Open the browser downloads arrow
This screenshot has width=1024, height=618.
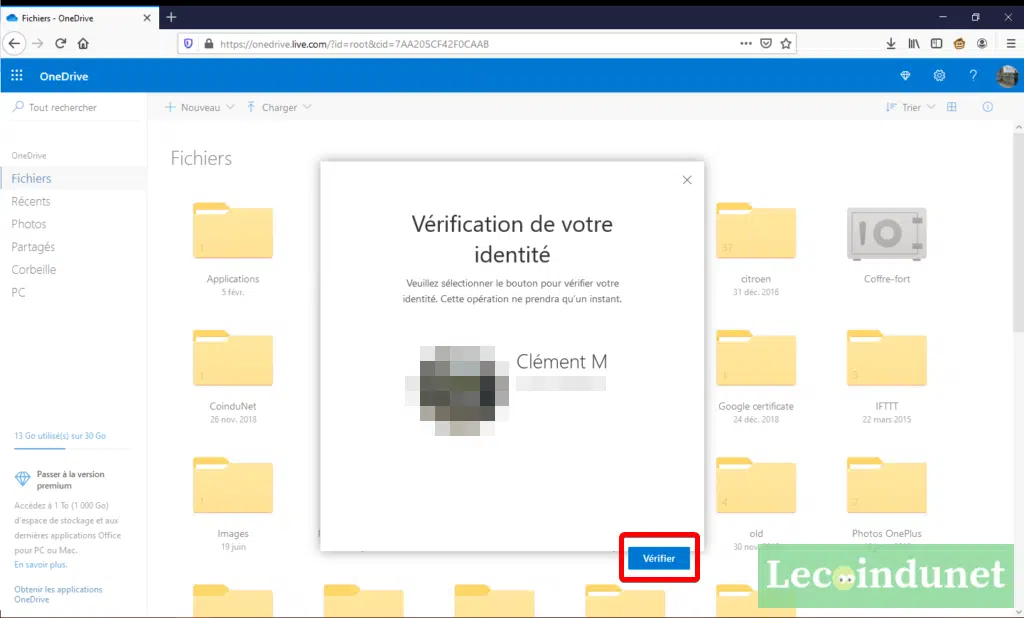click(891, 44)
